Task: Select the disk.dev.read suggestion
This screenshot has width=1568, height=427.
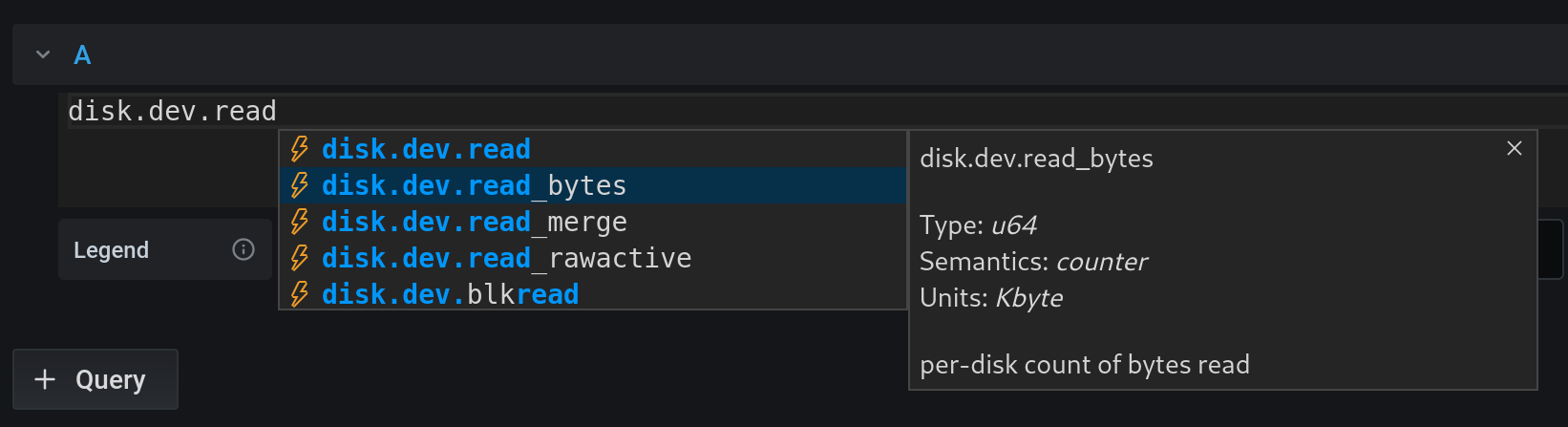Action: pos(426,149)
